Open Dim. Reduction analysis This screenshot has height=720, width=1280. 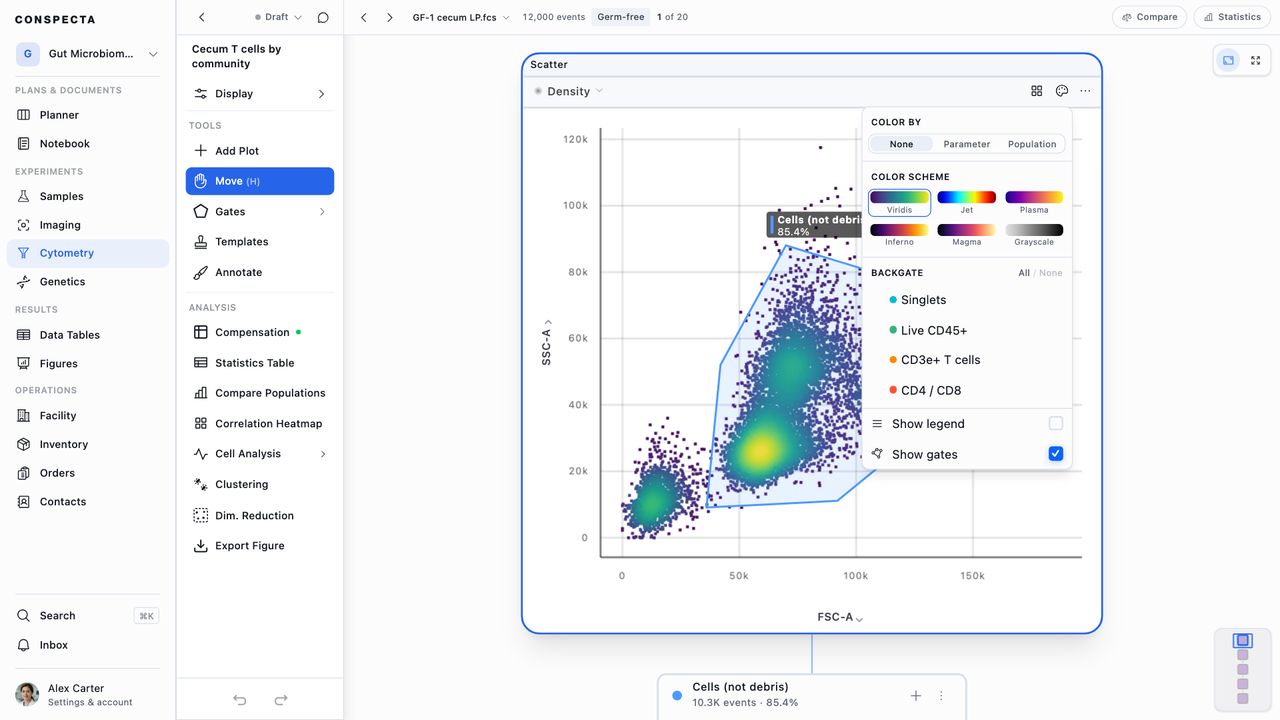tap(260, 516)
